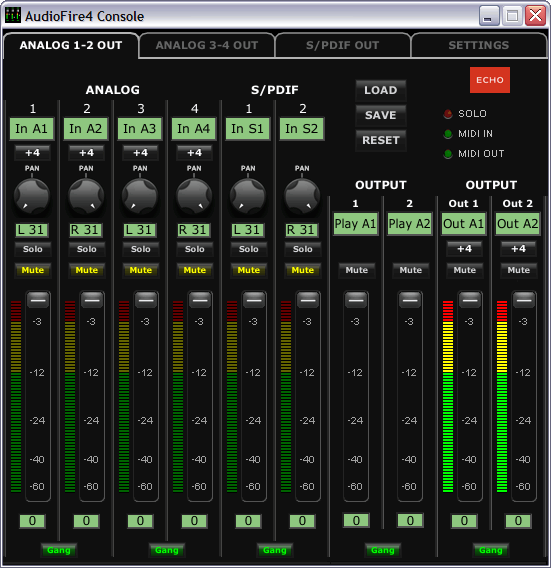
Task: Unmute the In A4 channel
Action: [x=195, y=270]
